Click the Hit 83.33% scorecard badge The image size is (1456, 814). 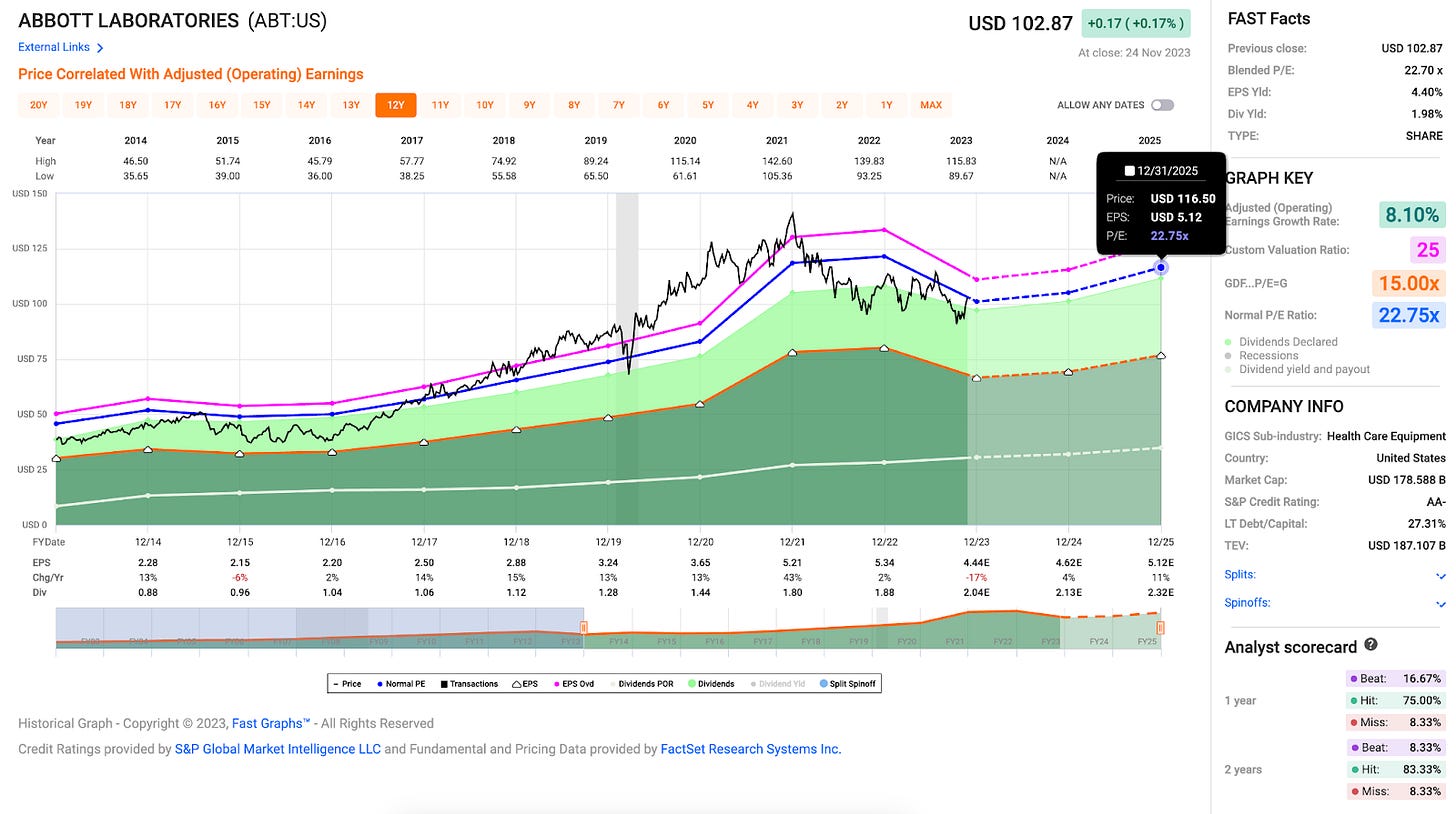point(1395,769)
